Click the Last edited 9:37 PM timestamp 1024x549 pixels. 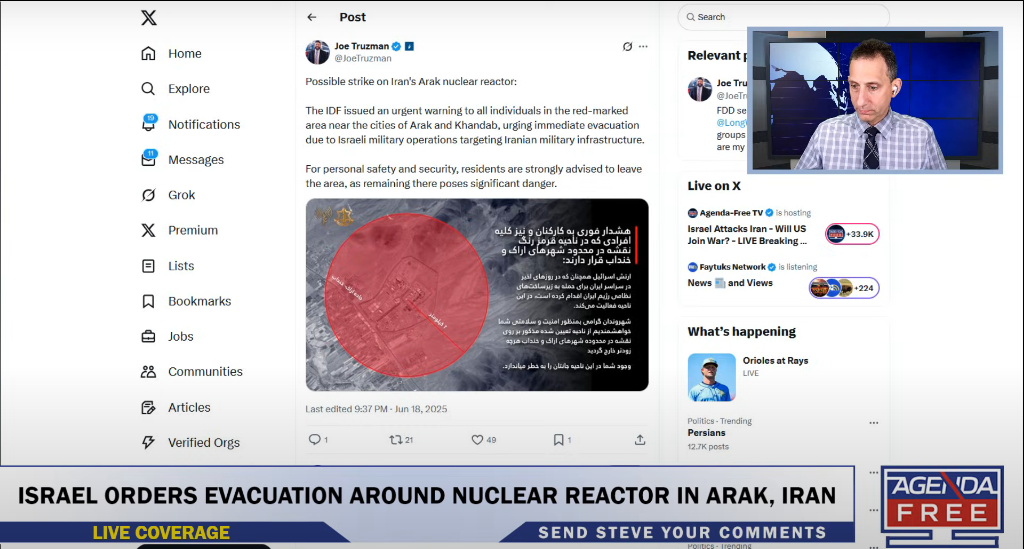click(x=376, y=409)
